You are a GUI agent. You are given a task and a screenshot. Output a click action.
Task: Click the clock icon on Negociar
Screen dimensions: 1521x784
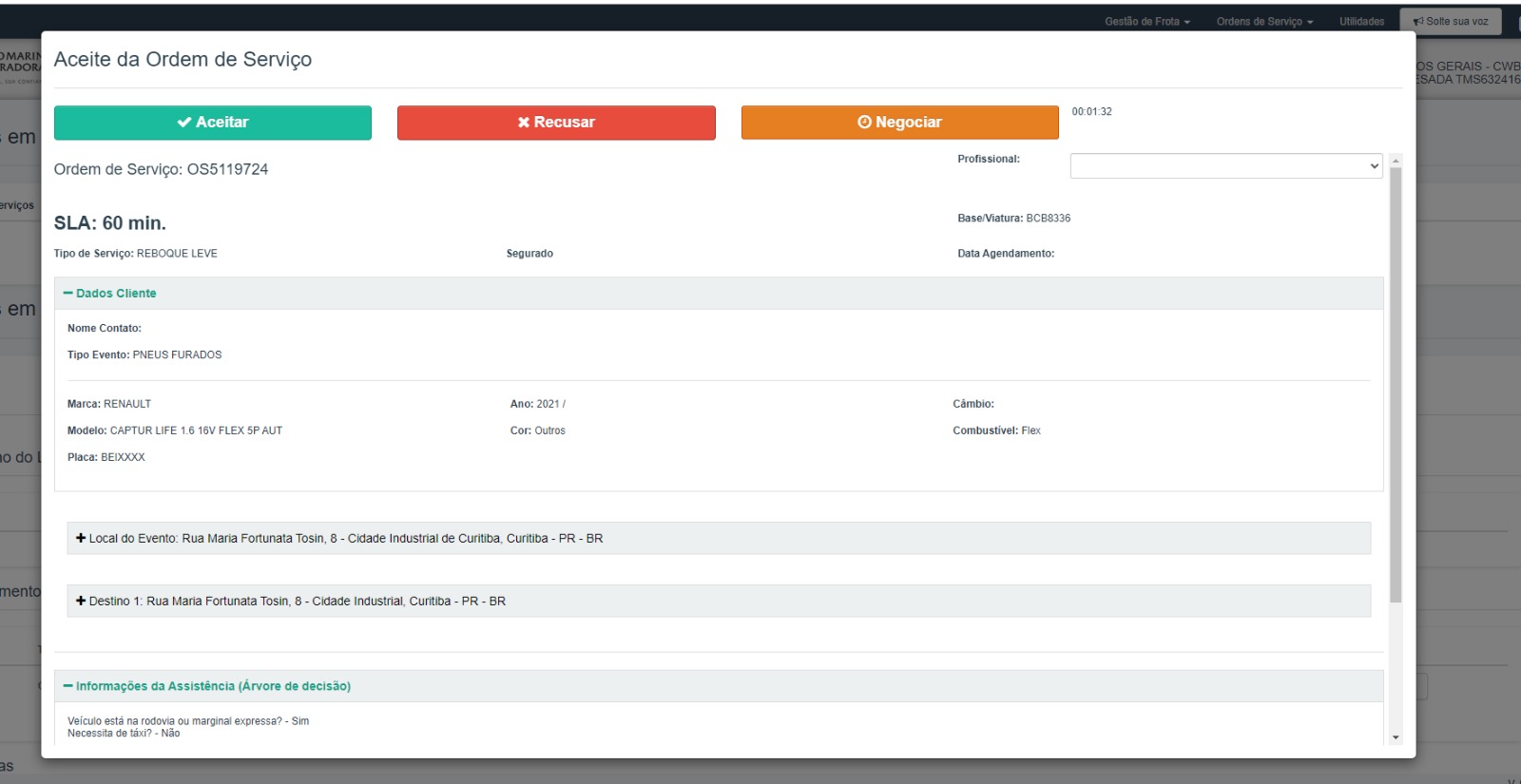tap(864, 123)
